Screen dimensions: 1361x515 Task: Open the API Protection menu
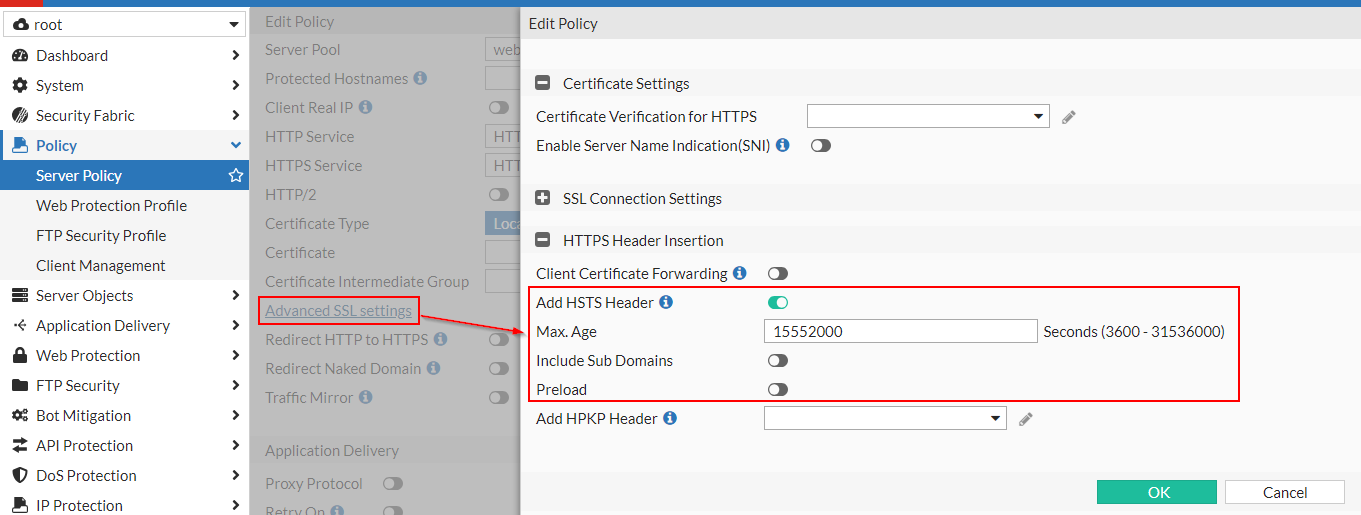click(x=124, y=446)
